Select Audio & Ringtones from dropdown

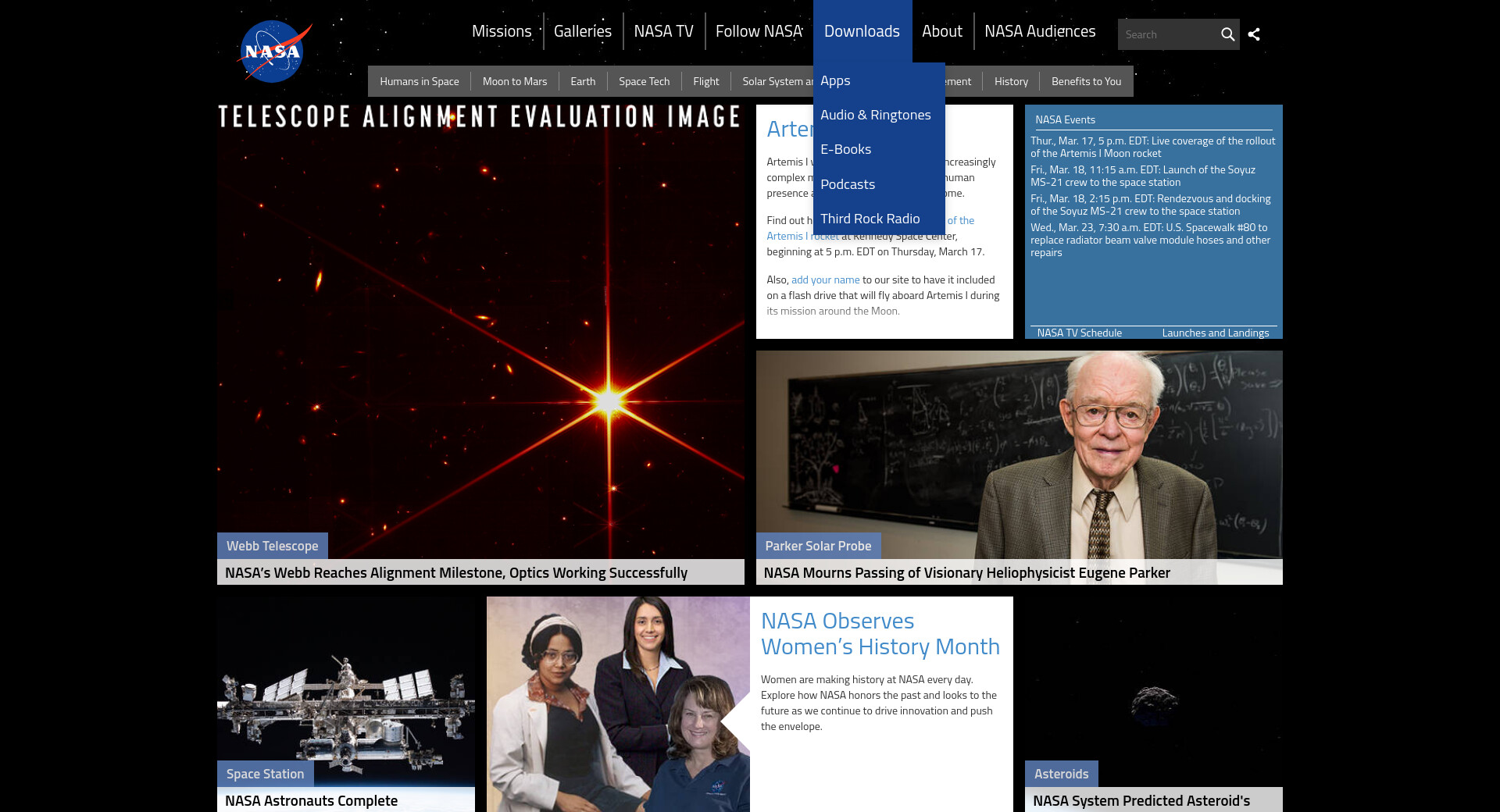pyautogui.click(x=879, y=115)
